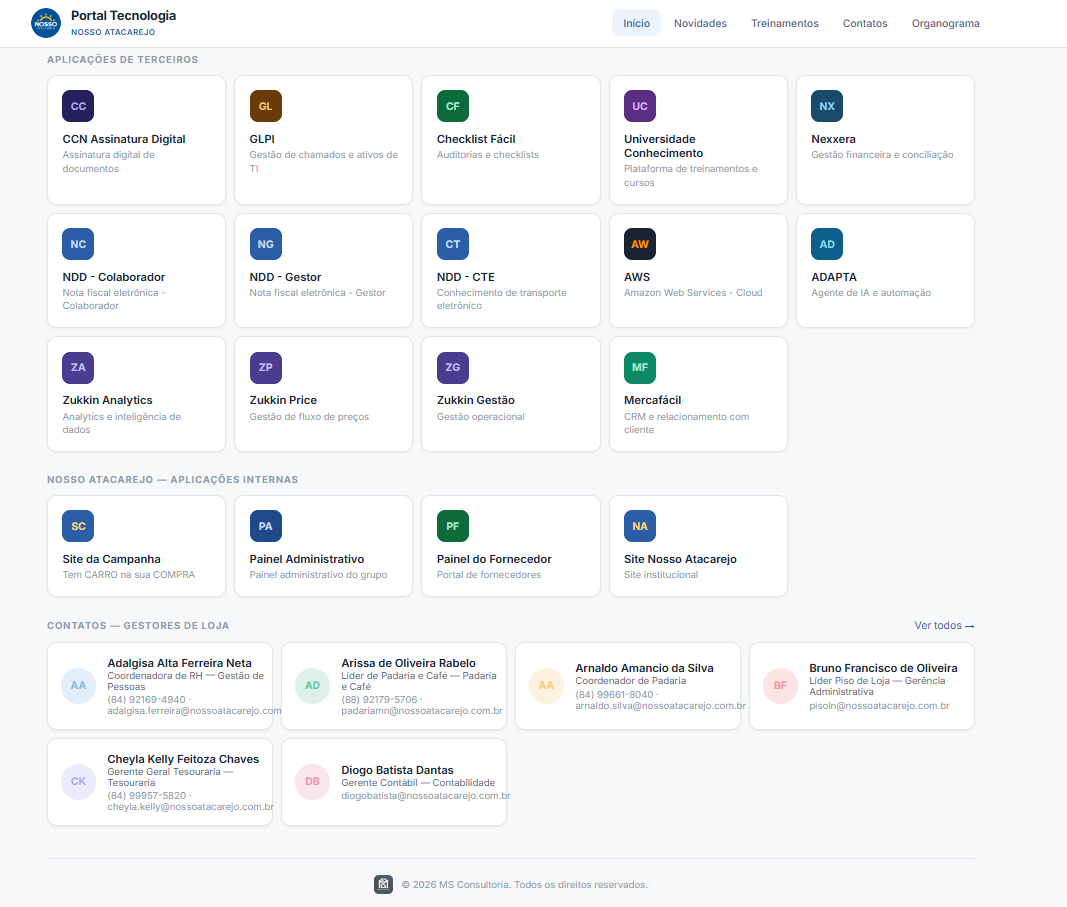The image size is (1067, 907).
Task: Switch to the Treinamentos tab
Action: tap(785, 23)
